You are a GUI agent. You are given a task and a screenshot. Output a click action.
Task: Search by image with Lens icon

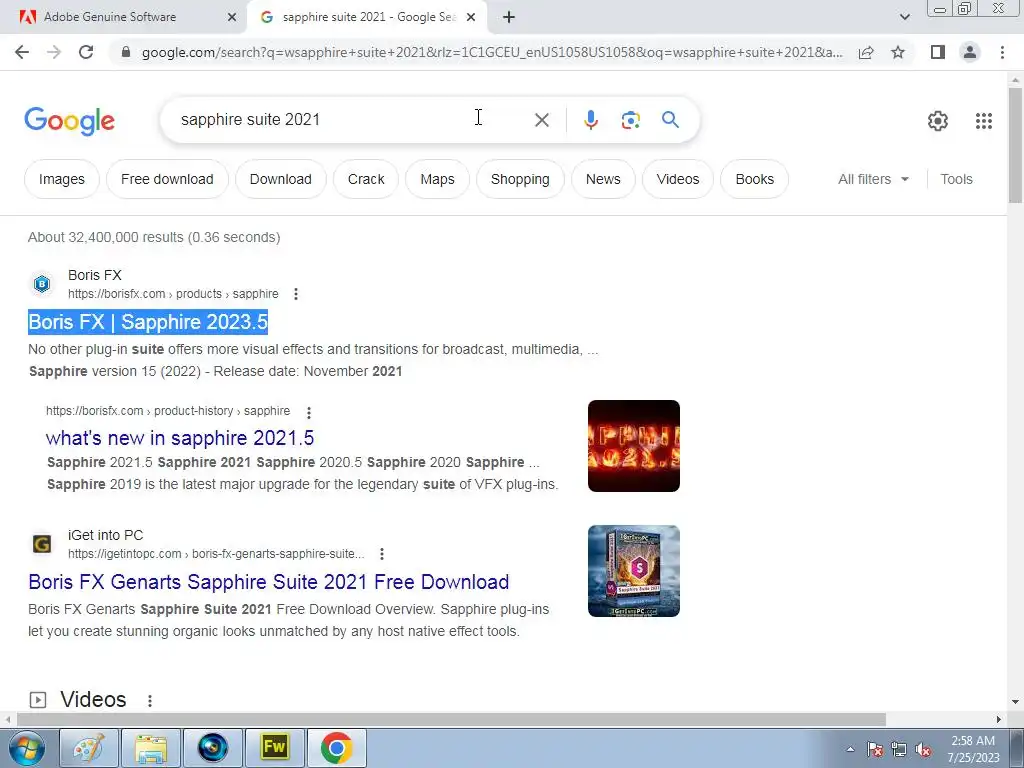coord(630,120)
